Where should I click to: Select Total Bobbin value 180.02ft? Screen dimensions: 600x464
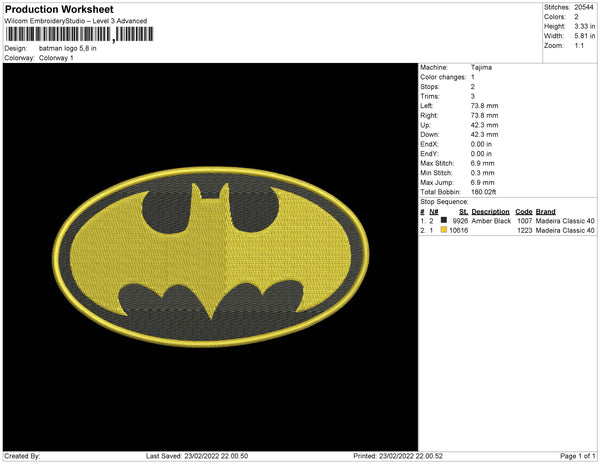pos(484,192)
